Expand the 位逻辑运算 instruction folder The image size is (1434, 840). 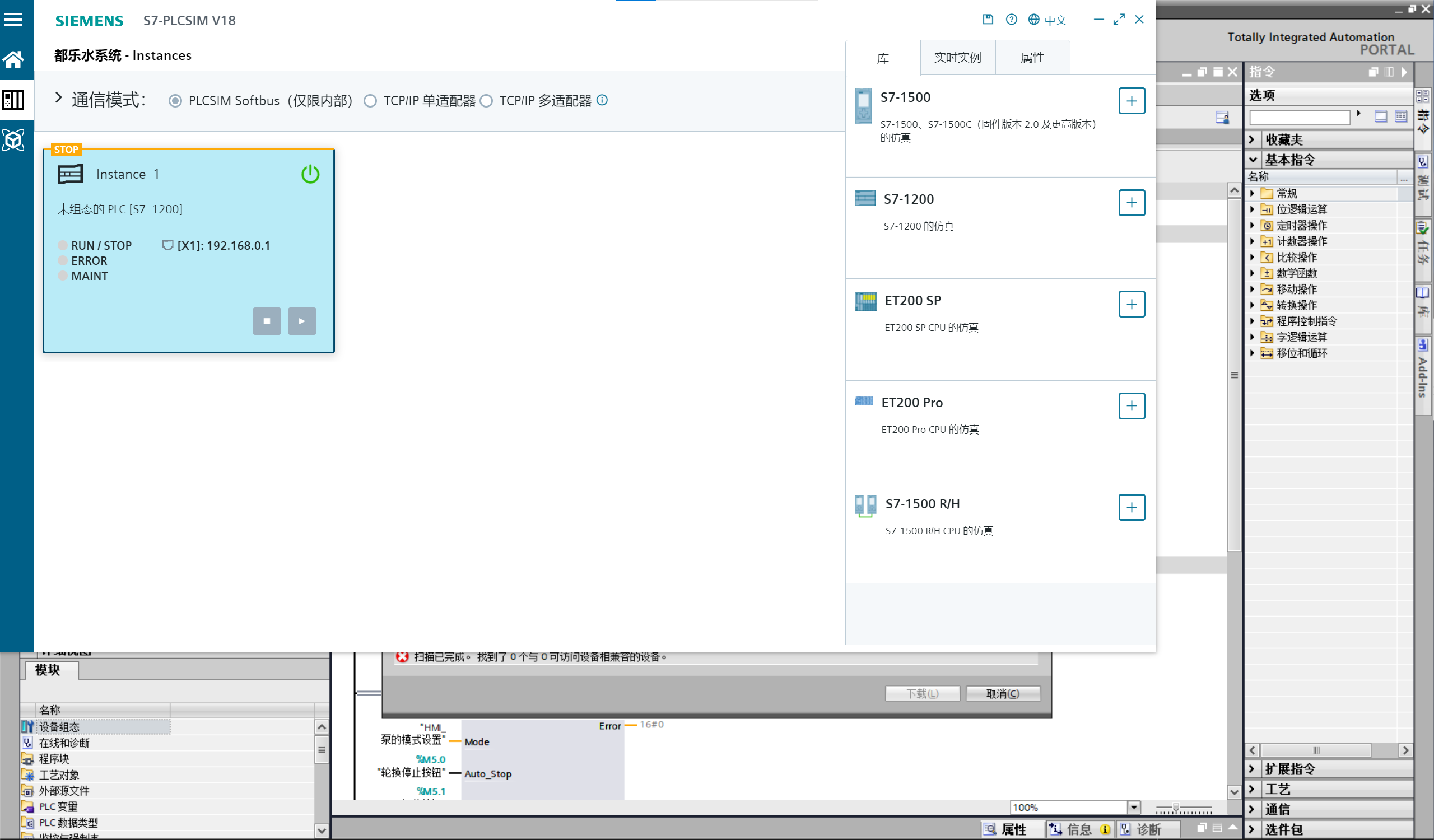[1252, 209]
